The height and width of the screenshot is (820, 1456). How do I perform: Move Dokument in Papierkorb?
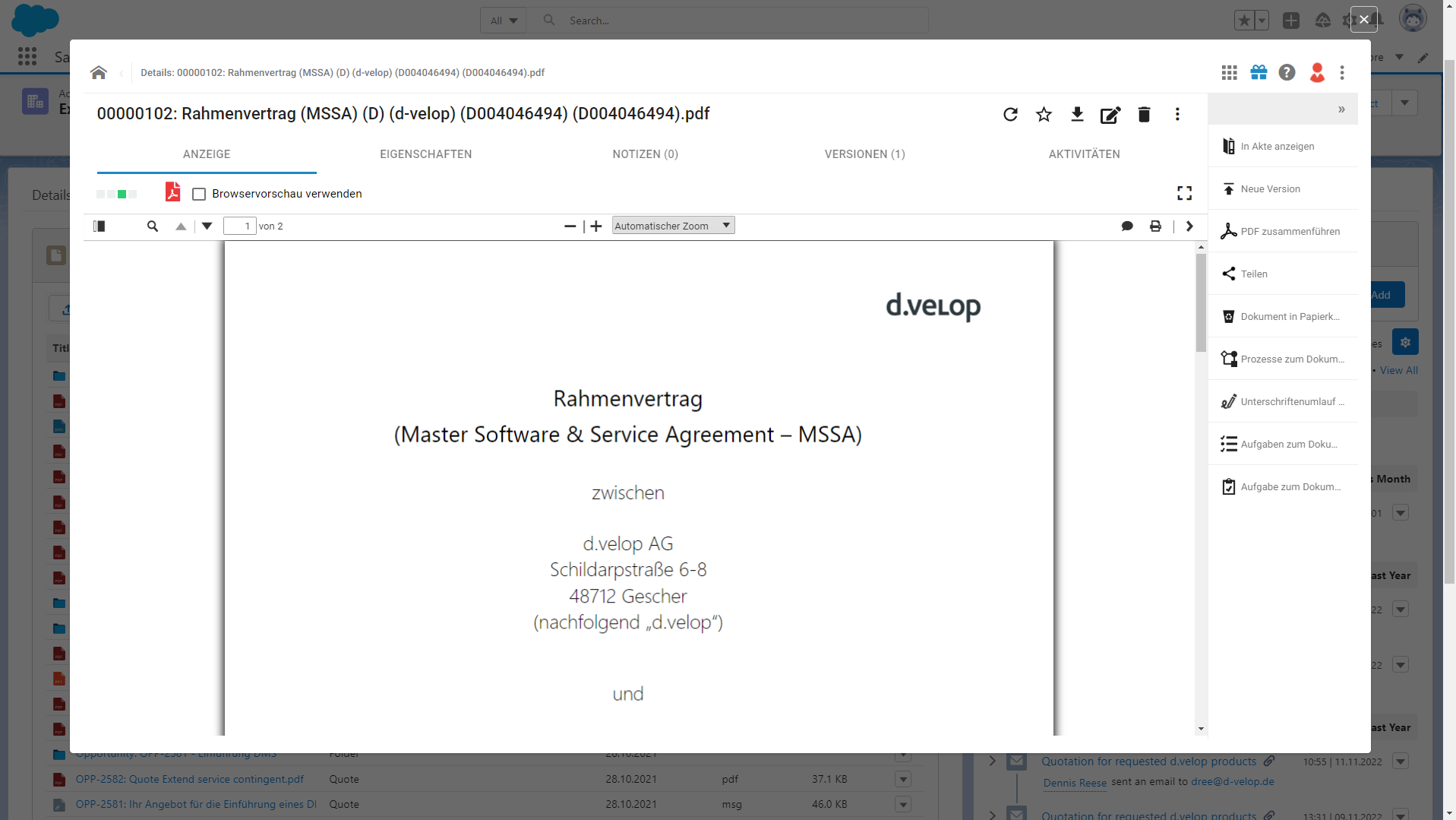click(x=1283, y=316)
